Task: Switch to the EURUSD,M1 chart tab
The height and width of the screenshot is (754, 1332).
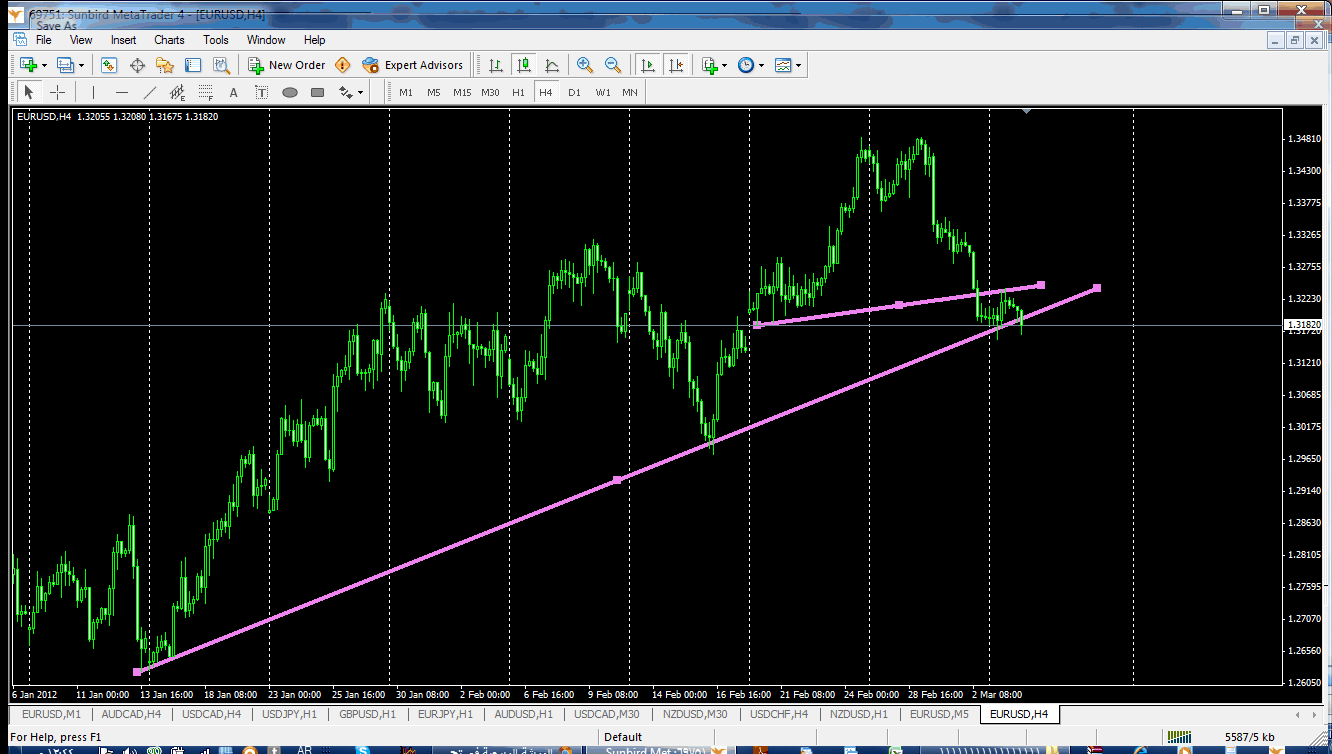Action: click(x=51, y=714)
